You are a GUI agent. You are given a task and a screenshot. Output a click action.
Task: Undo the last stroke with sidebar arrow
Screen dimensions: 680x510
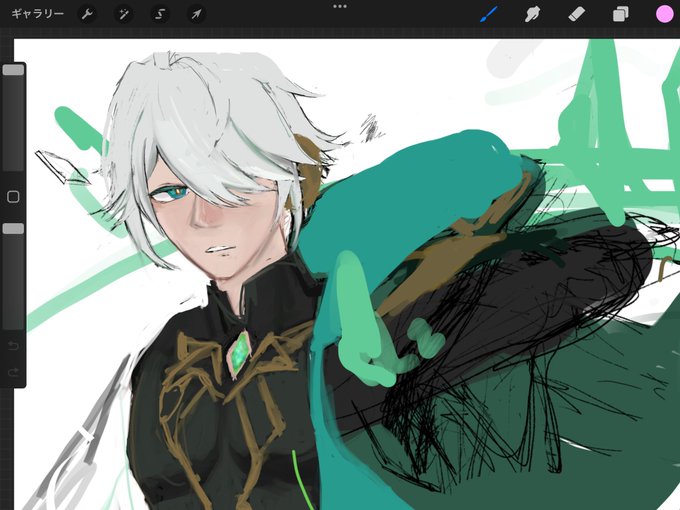[x=13, y=346]
